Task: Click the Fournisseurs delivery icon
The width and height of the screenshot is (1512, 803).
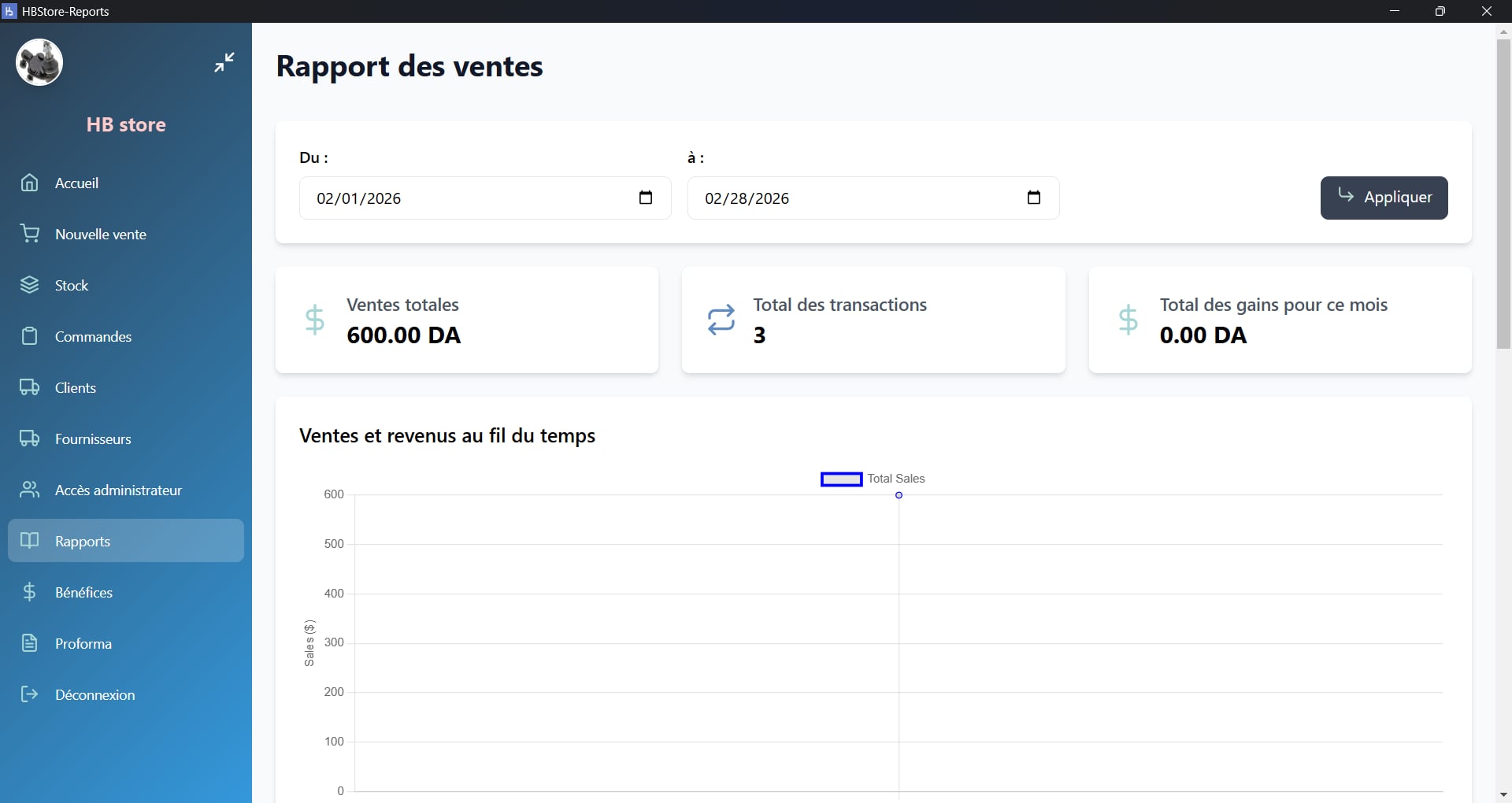Action: (x=29, y=439)
